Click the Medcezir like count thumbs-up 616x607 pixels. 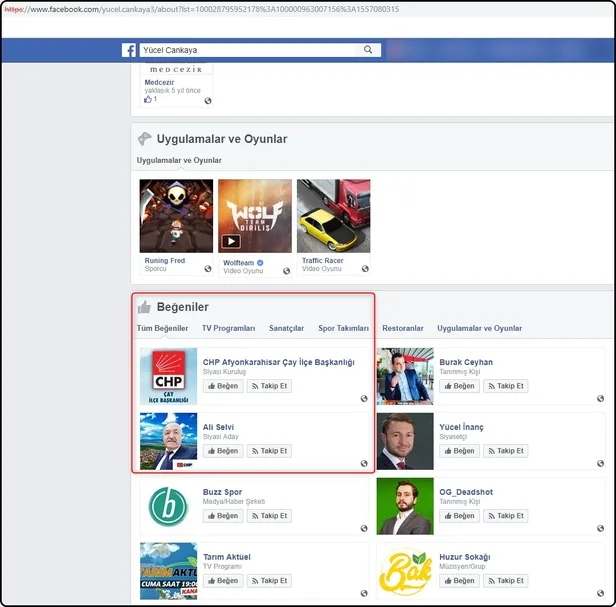pos(149,100)
